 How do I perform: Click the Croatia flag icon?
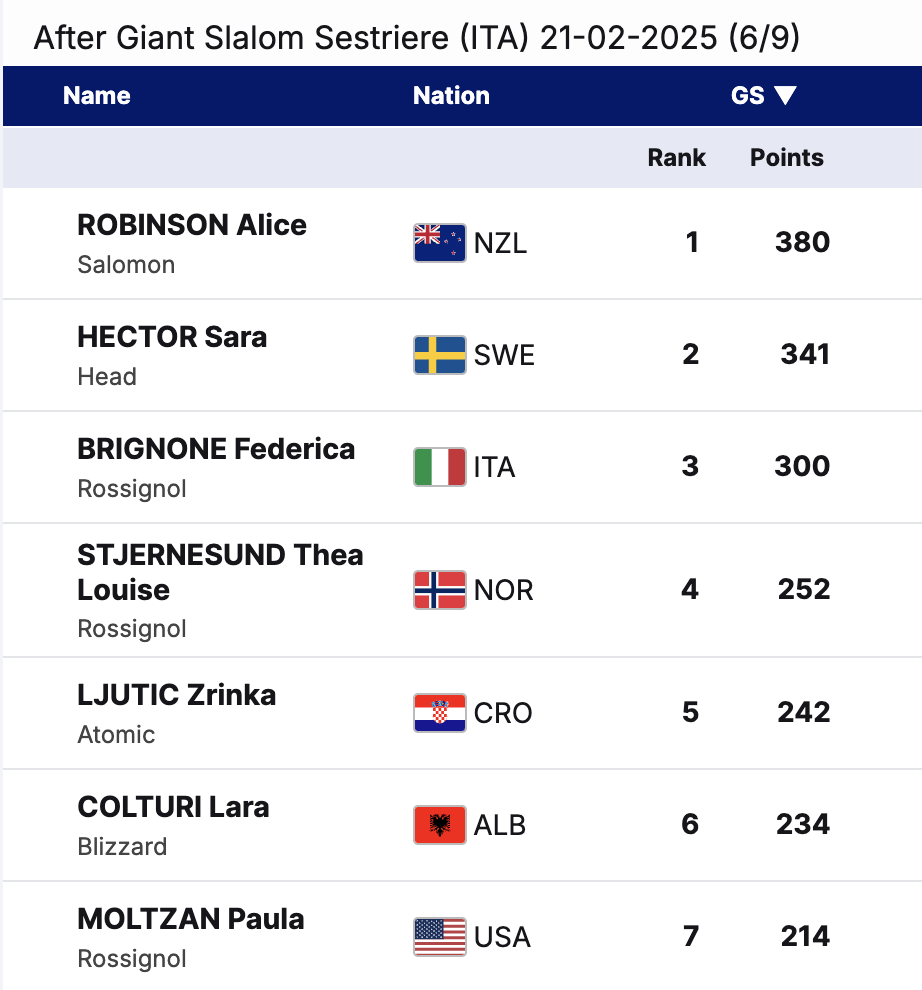[x=439, y=713]
